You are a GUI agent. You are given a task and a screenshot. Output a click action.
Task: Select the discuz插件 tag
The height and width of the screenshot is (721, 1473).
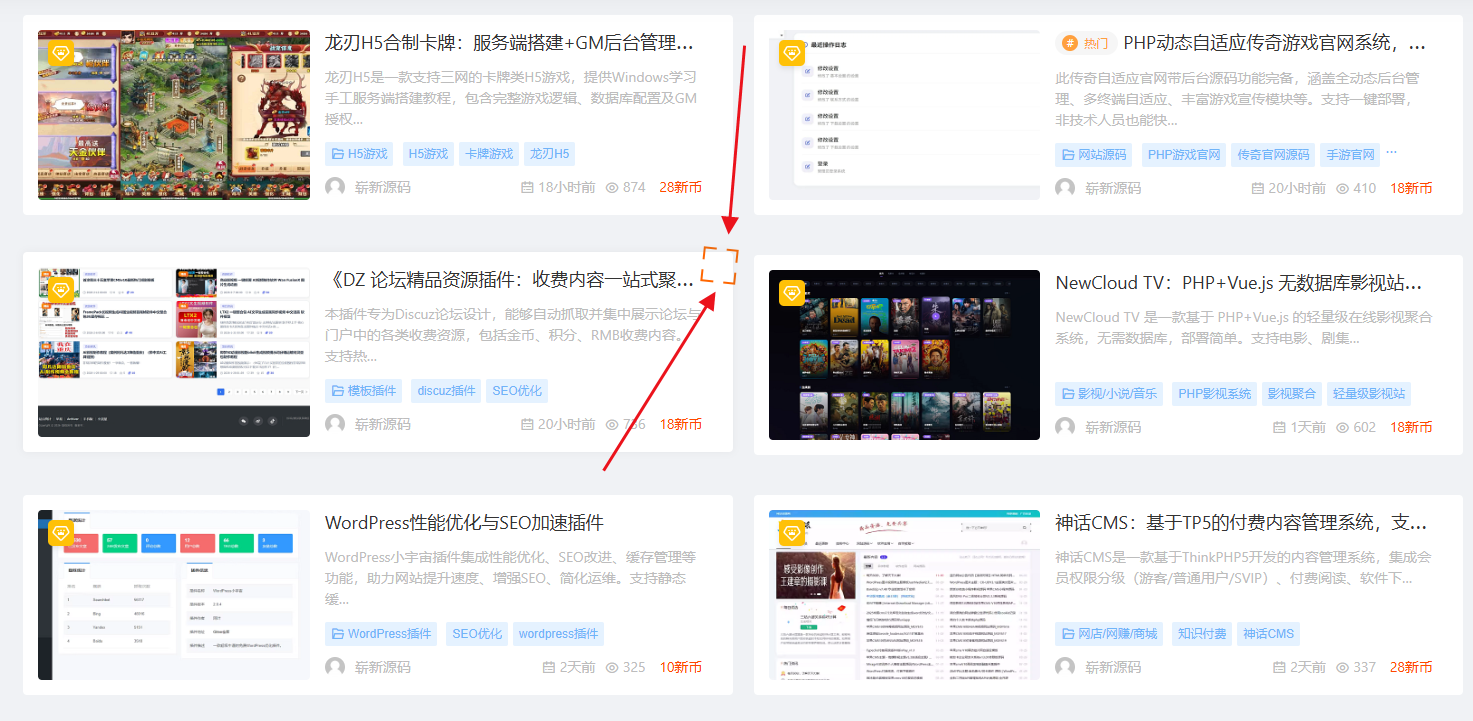click(x=446, y=391)
